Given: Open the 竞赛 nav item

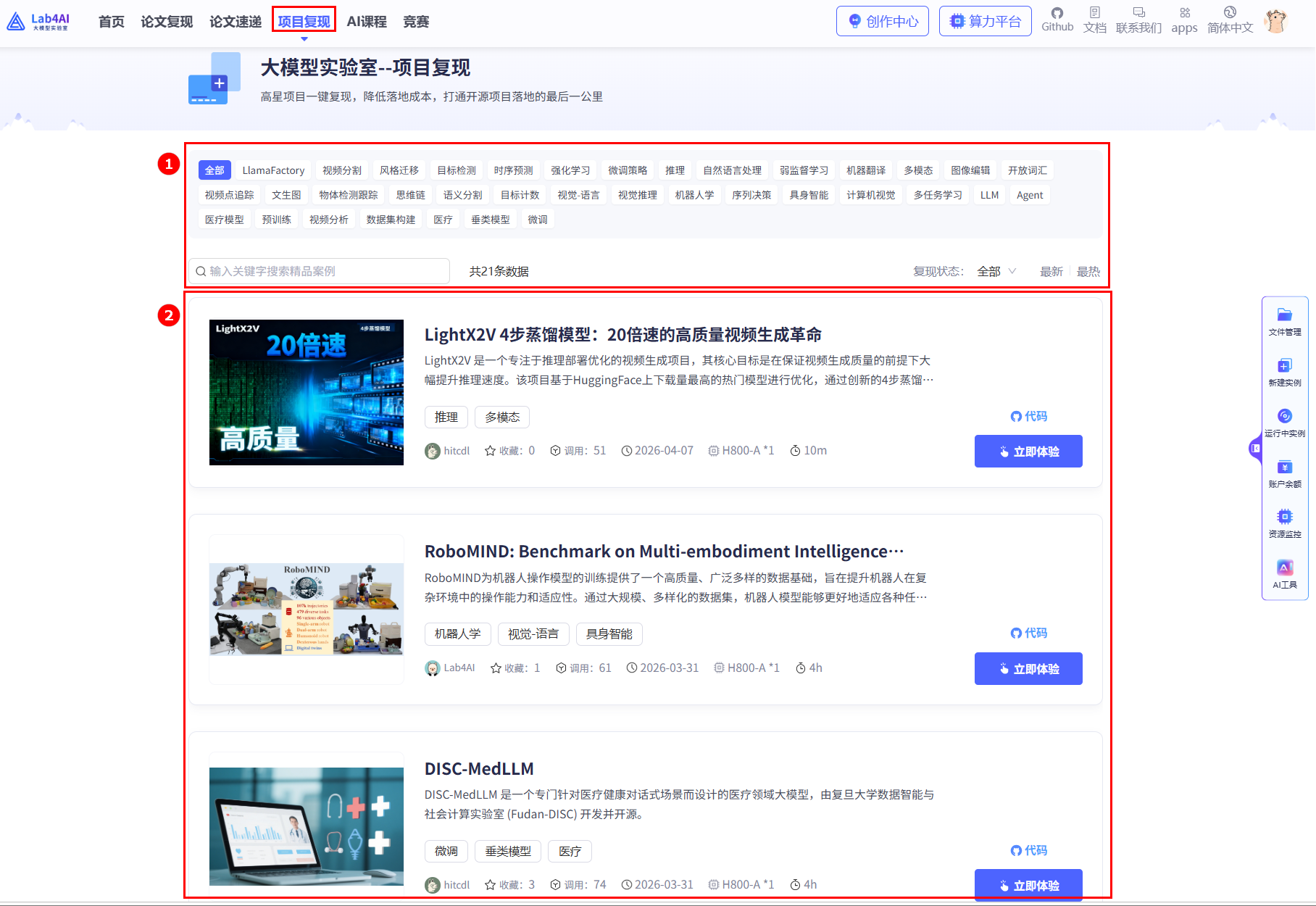Looking at the screenshot, I should [416, 22].
